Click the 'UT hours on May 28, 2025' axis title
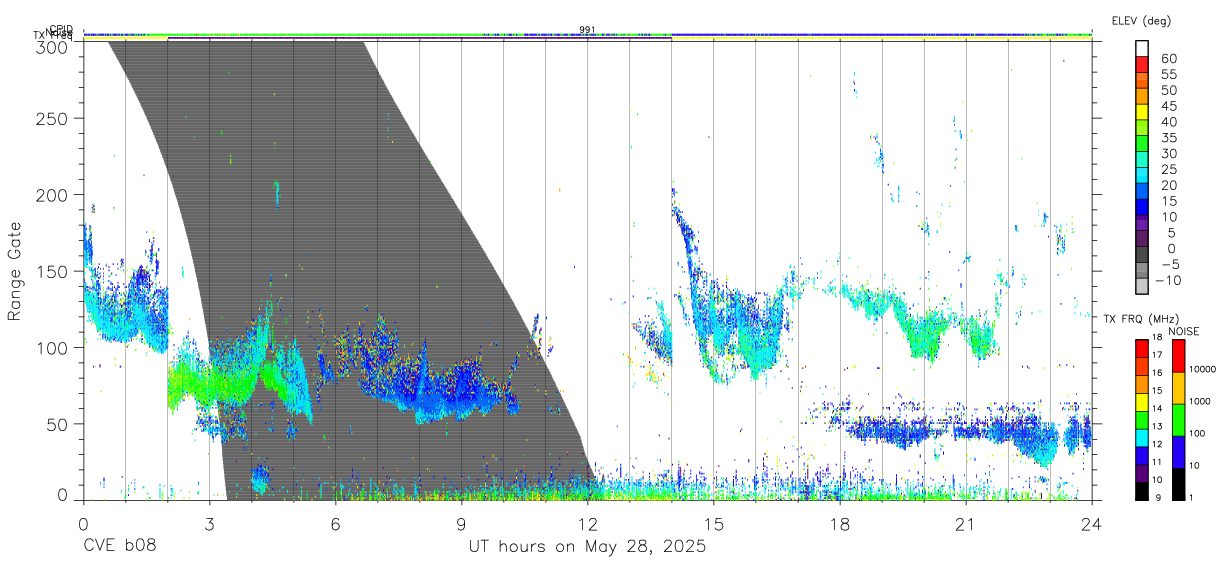Screen dimensions: 1228x567 588,547
